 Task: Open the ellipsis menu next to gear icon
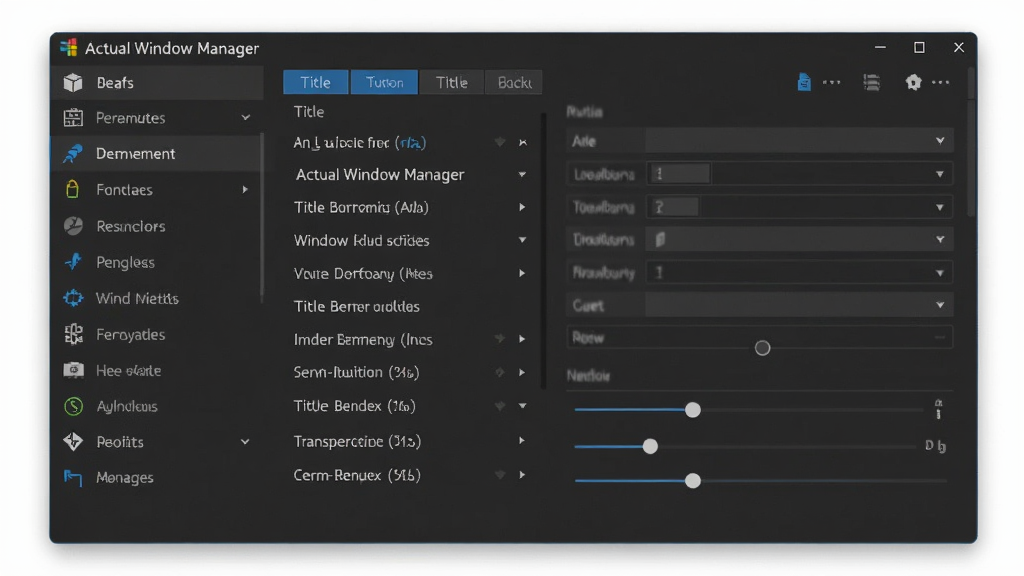click(x=940, y=82)
